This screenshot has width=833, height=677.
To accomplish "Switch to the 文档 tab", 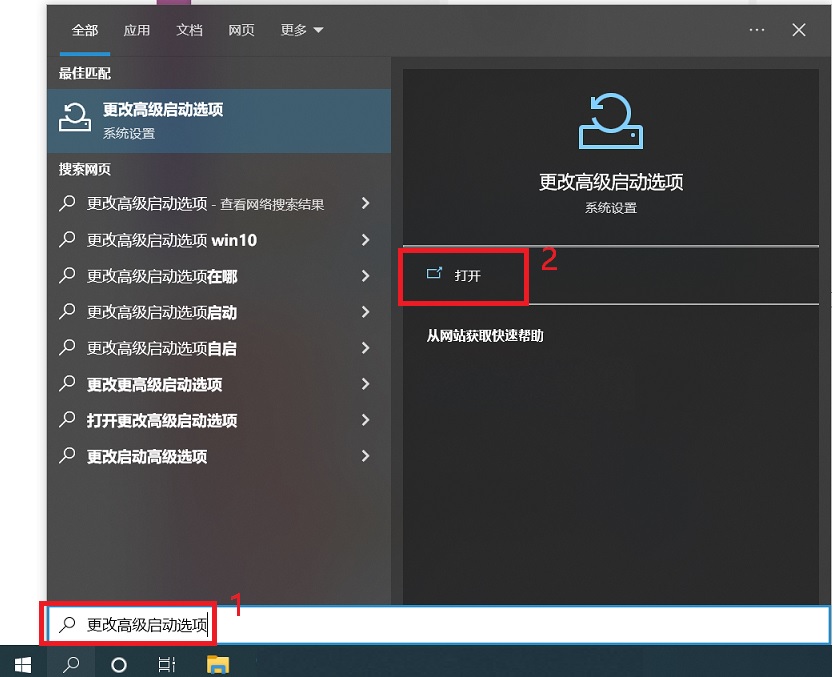I will [189, 30].
